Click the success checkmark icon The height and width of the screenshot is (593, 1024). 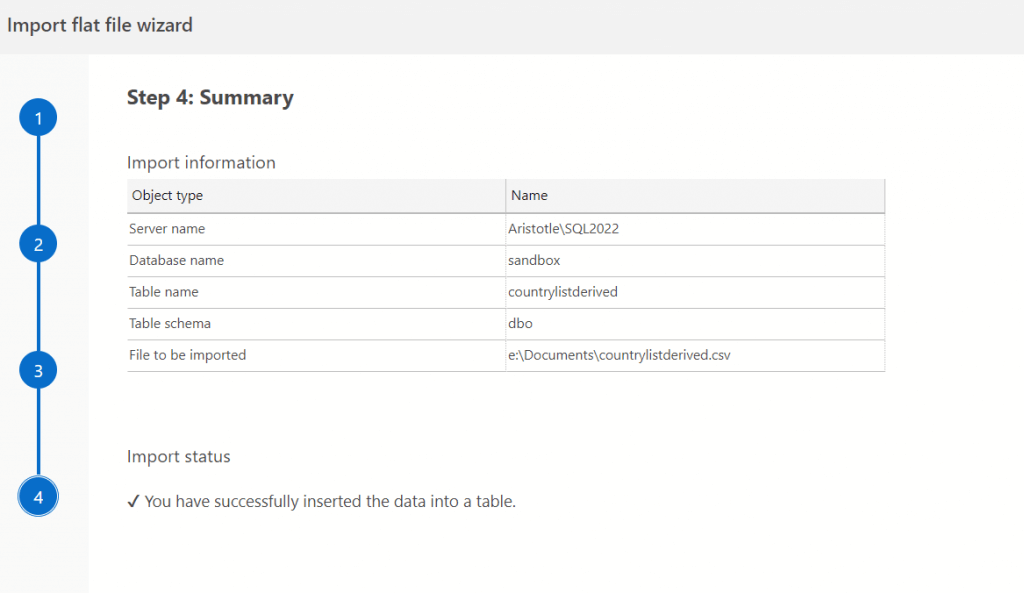133,502
